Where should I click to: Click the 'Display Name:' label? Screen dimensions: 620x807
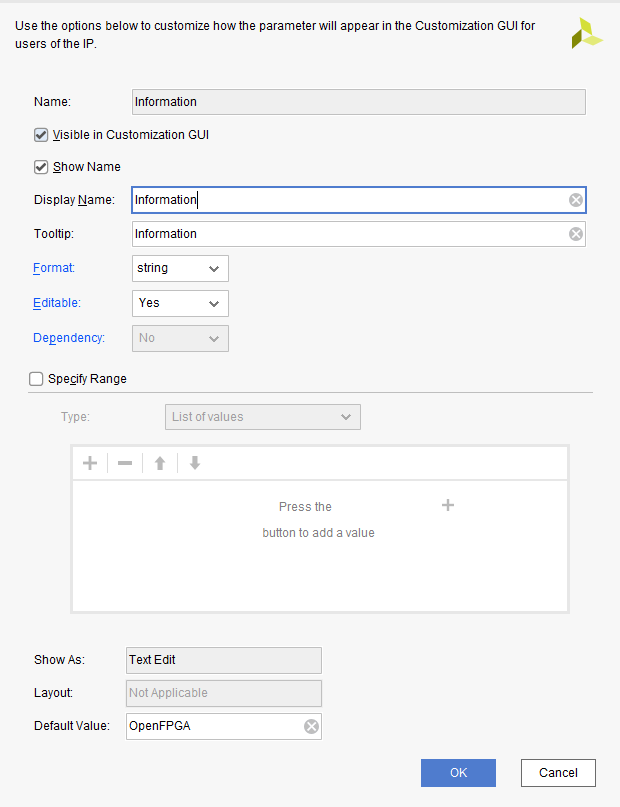(75, 200)
